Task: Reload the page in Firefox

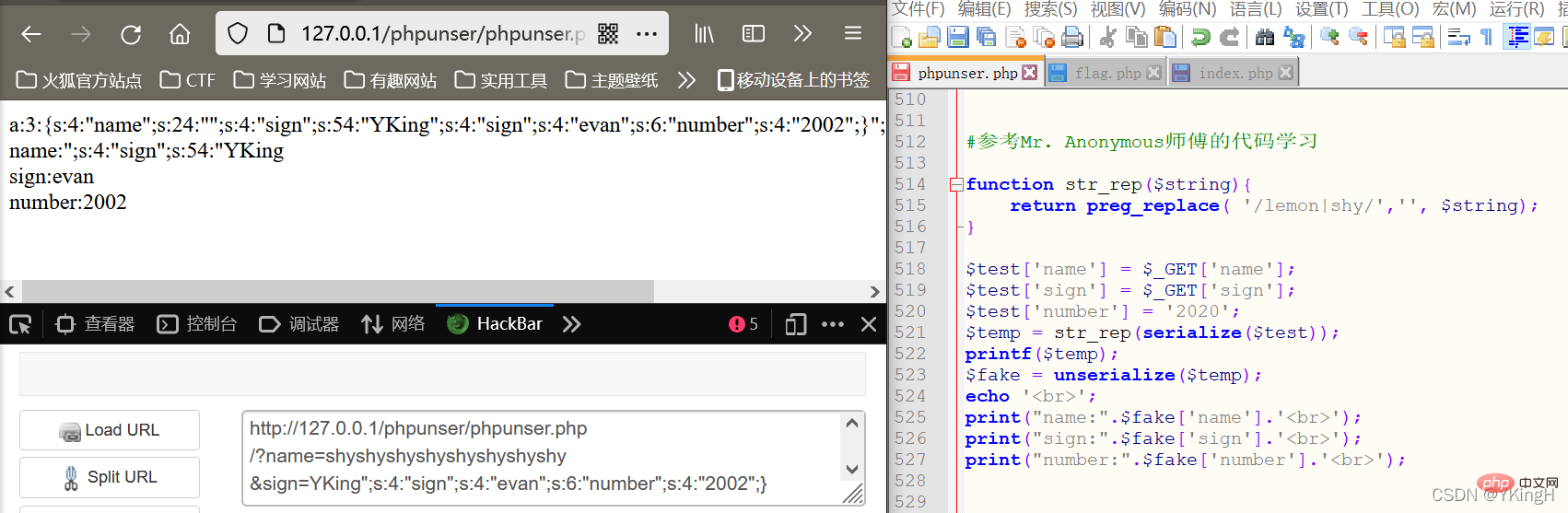Action: [x=131, y=34]
